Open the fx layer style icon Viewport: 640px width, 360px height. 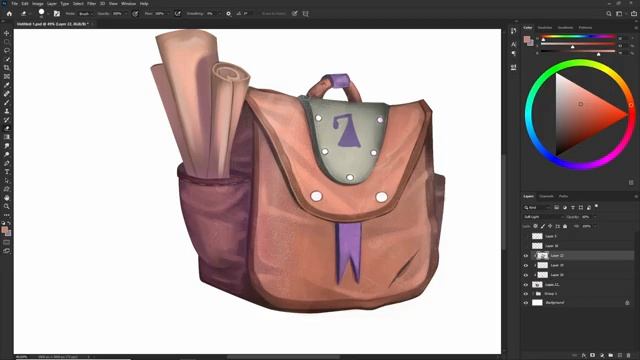(x=584, y=356)
